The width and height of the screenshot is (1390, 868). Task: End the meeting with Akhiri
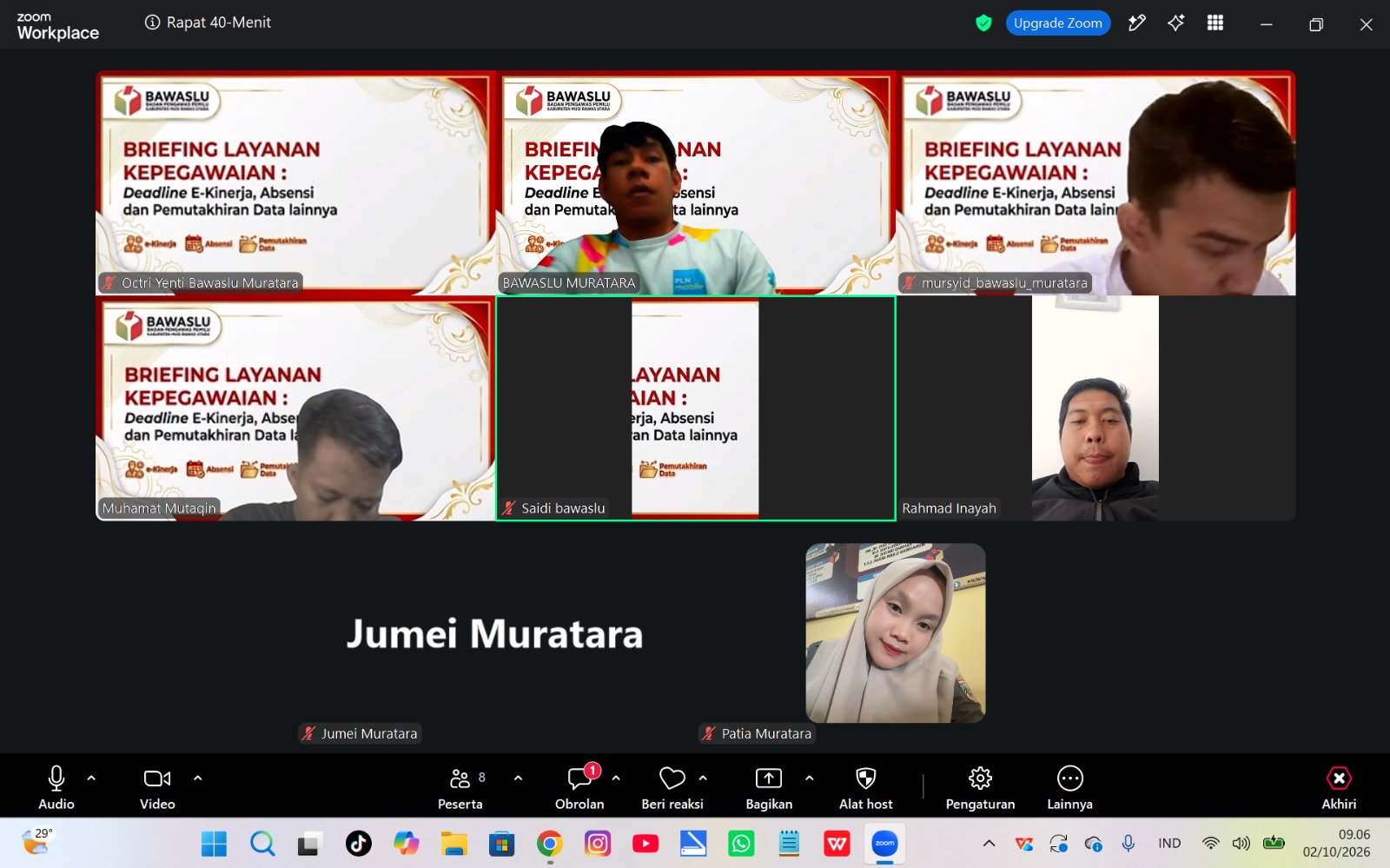(x=1339, y=787)
